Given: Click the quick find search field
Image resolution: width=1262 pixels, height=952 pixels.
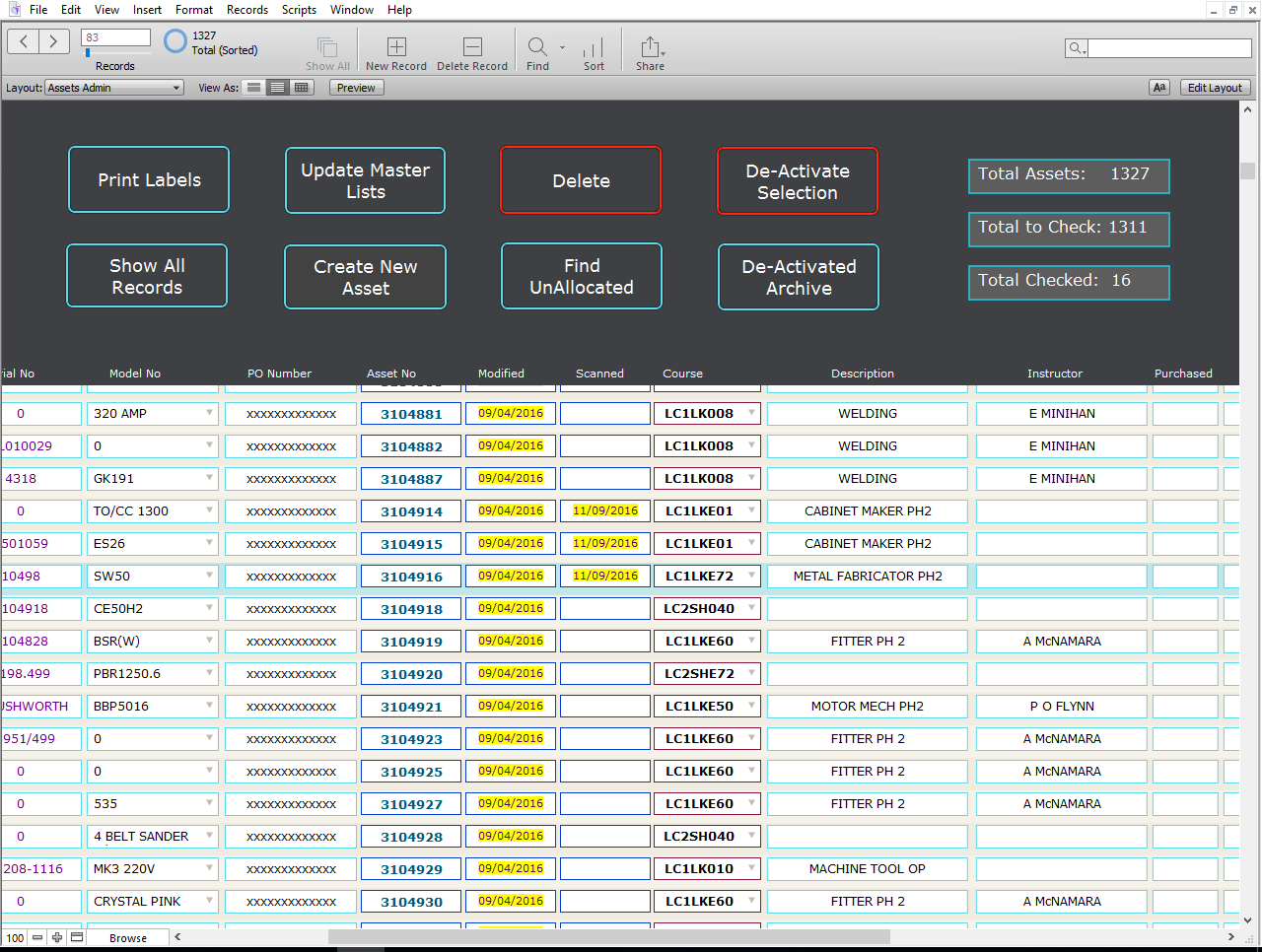Looking at the screenshot, I should tap(1169, 47).
